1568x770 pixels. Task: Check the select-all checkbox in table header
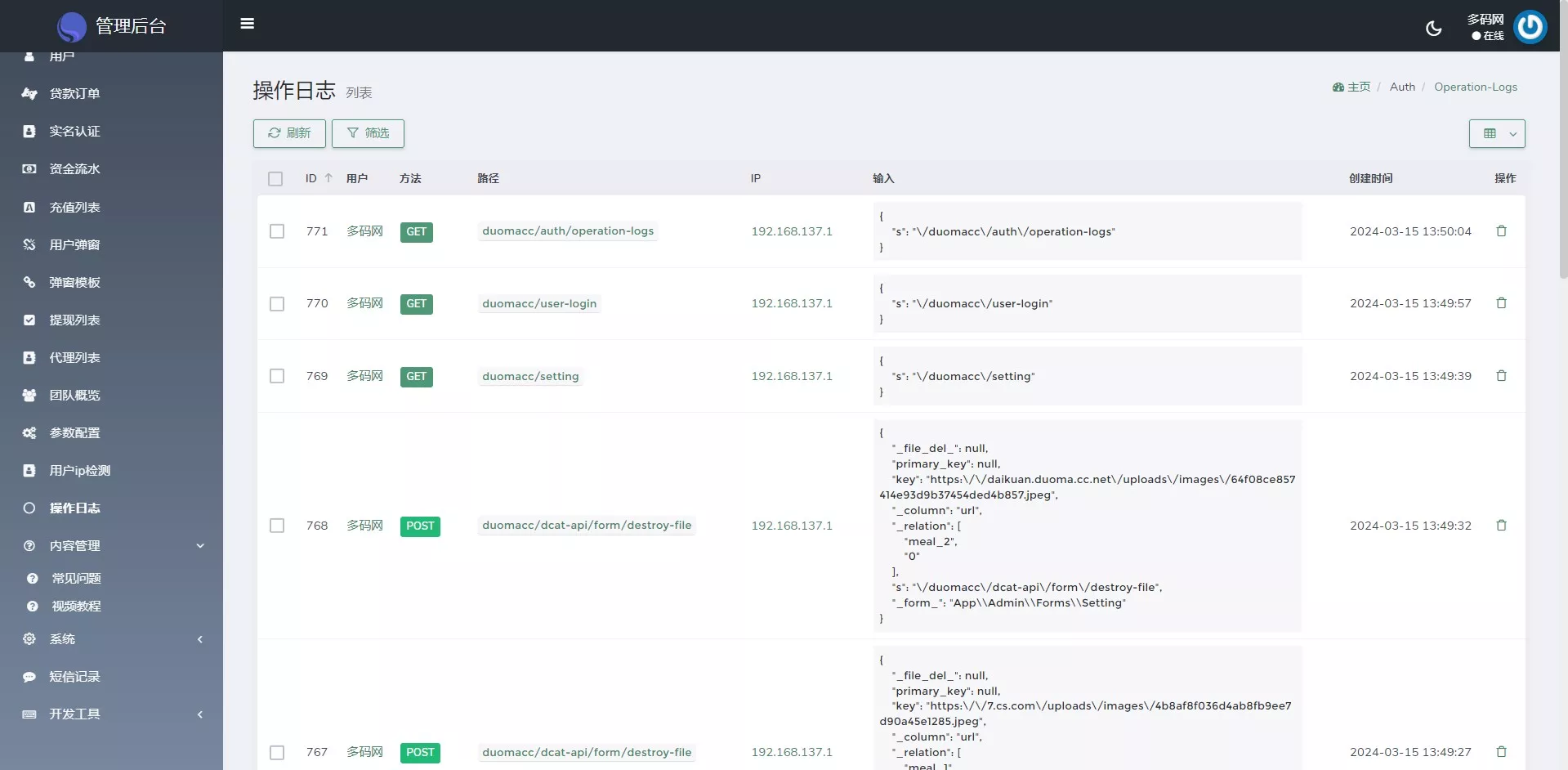275,179
